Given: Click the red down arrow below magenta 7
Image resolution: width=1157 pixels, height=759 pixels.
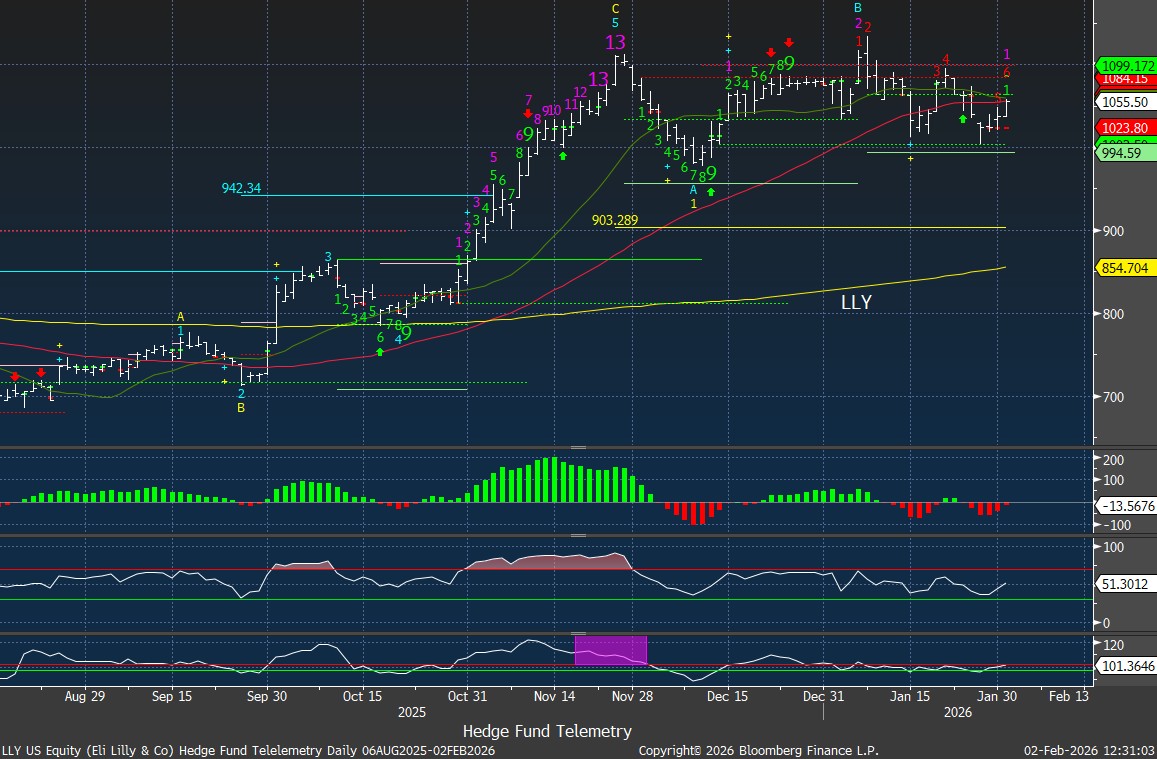Looking at the screenshot, I should pyautogui.click(x=527, y=114).
